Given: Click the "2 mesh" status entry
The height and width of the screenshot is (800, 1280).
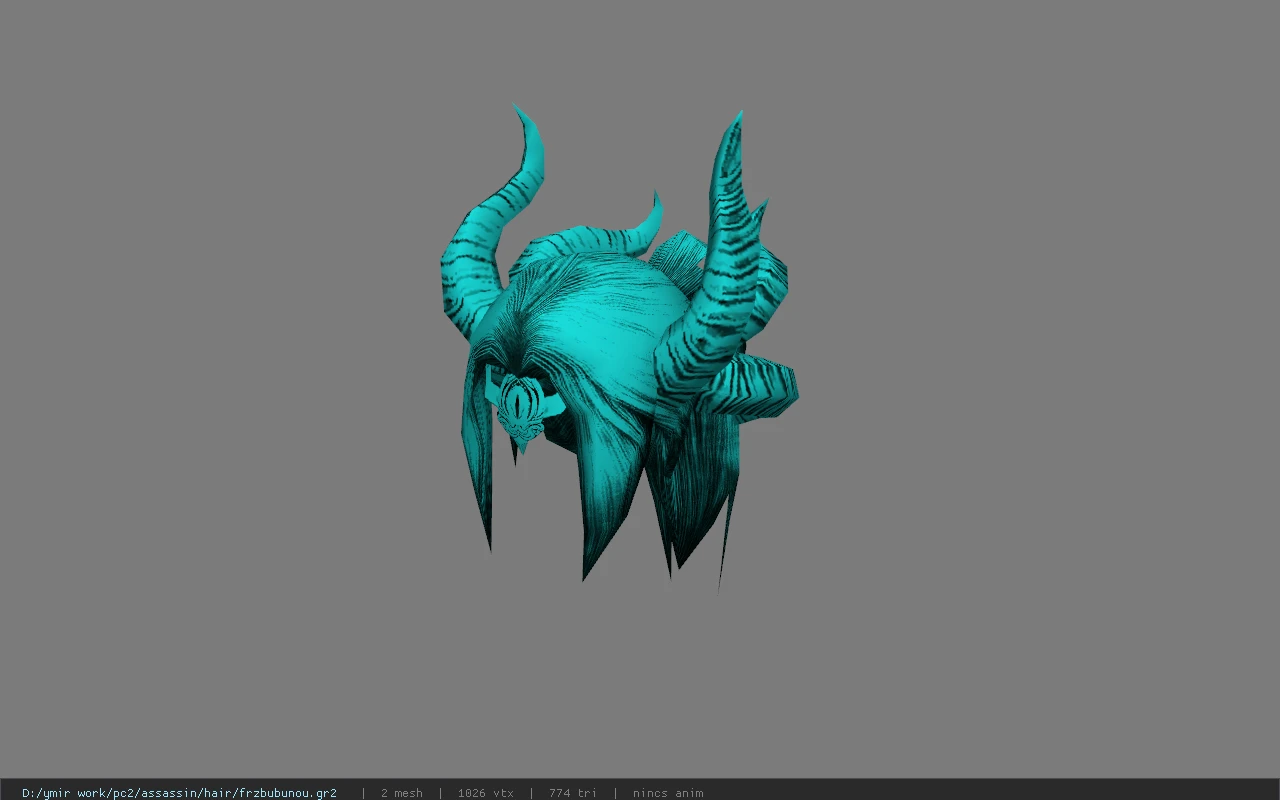Looking at the screenshot, I should [x=401, y=793].
